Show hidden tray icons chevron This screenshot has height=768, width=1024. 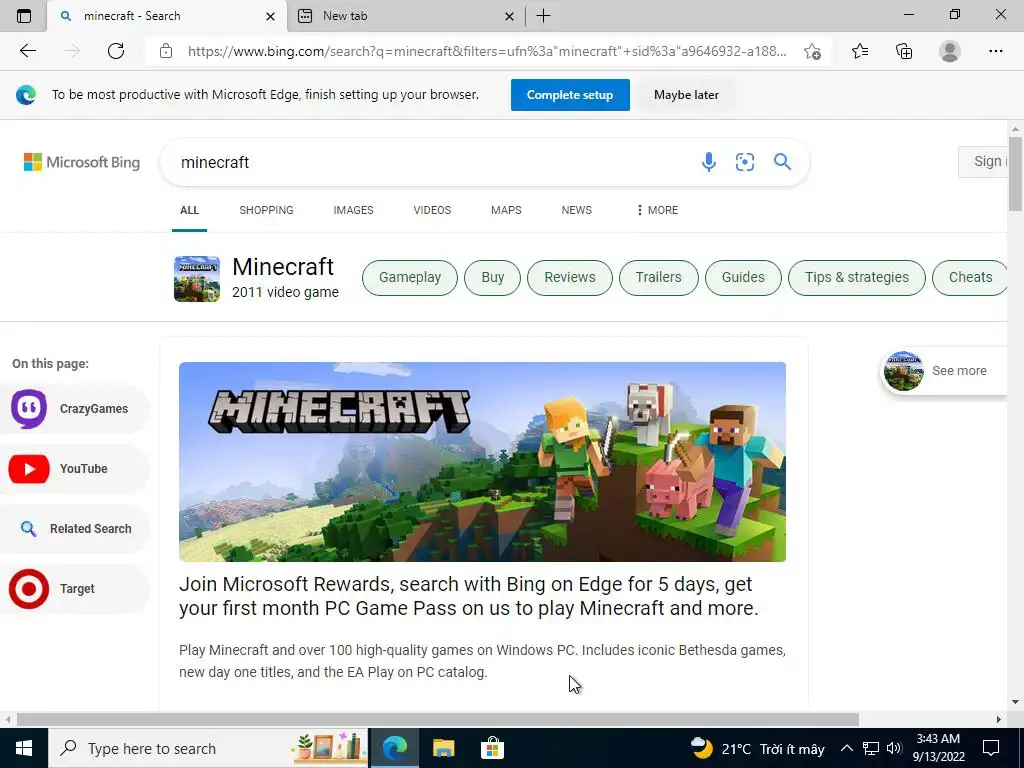pos(846,748)
